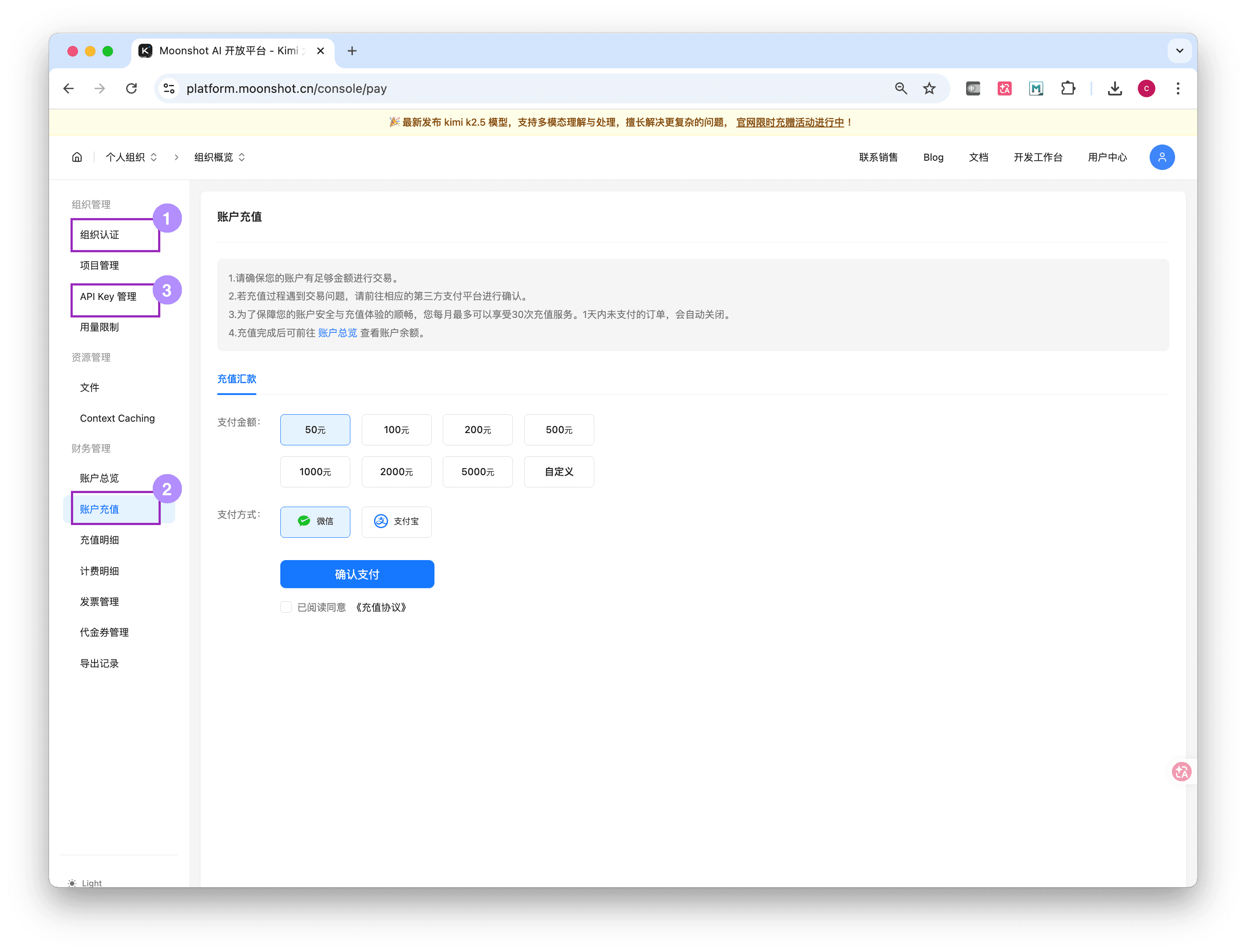Image resolution: width=1246 pixels, height=952 pixels.
Task: Choose the 500元 payment amount
Action: coord(559,430)
